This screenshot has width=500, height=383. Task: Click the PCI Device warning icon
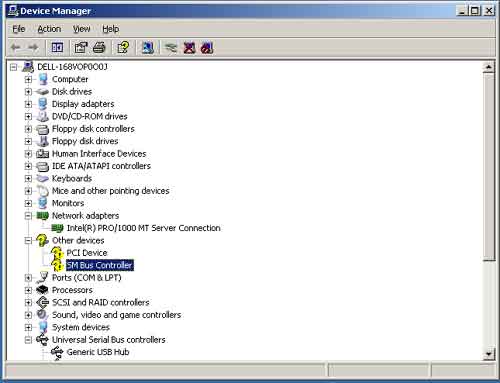(57, 253)
